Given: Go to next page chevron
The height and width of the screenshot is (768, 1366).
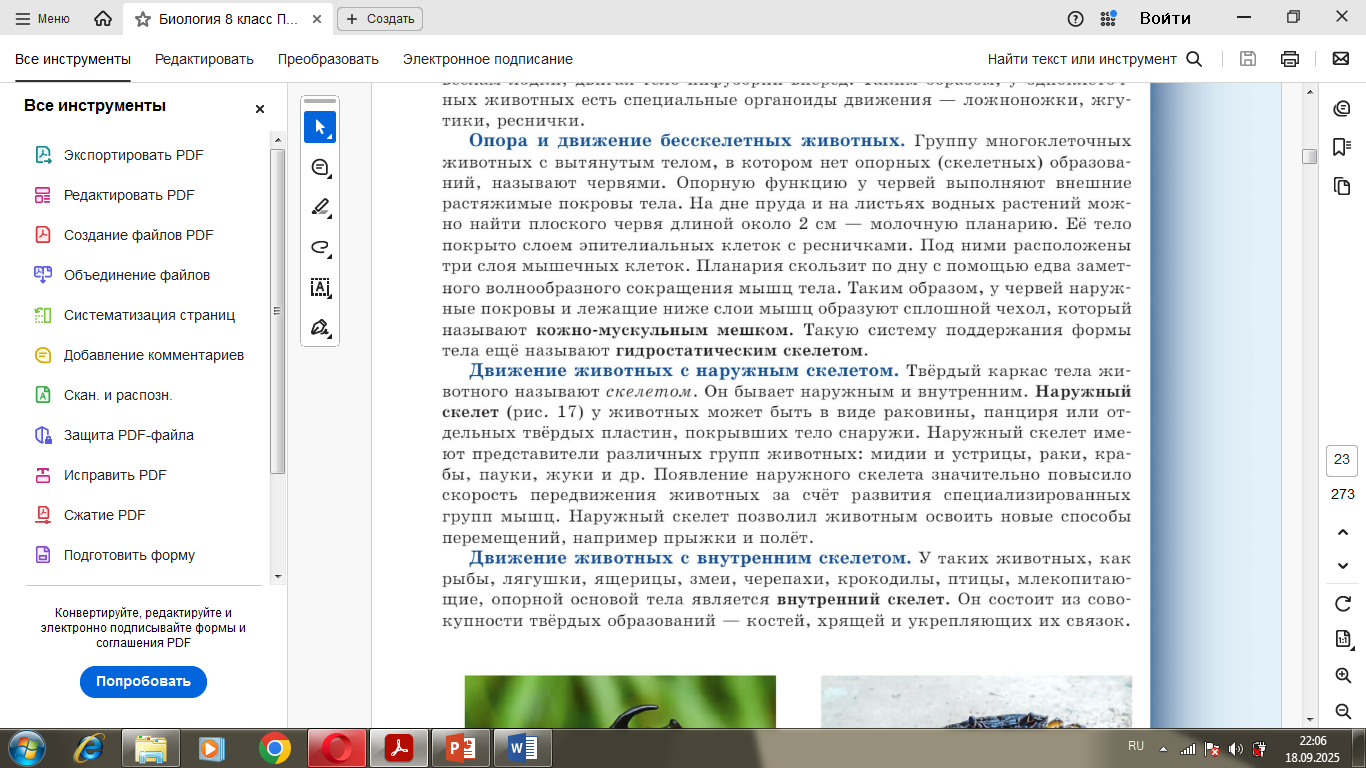Looking at the screenshot, I should (1343, 566).
